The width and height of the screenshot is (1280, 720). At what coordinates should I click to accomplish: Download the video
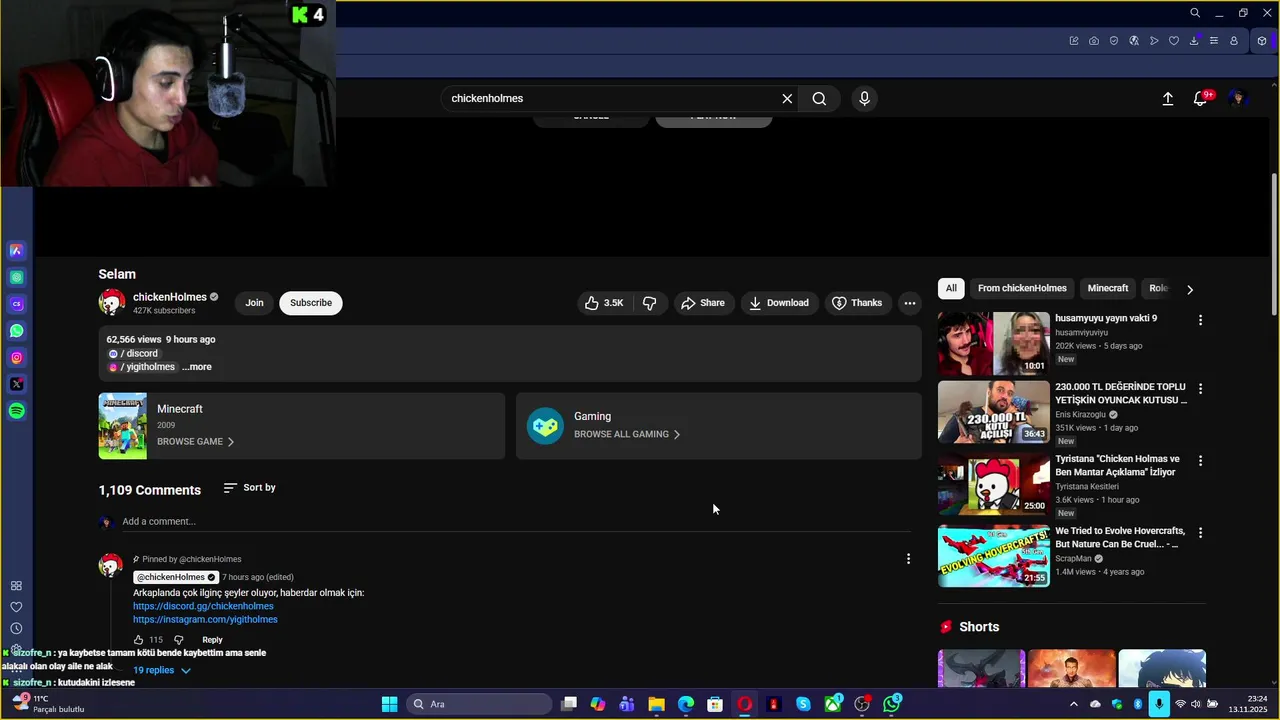pyautogui.click(x=779, y=303)
